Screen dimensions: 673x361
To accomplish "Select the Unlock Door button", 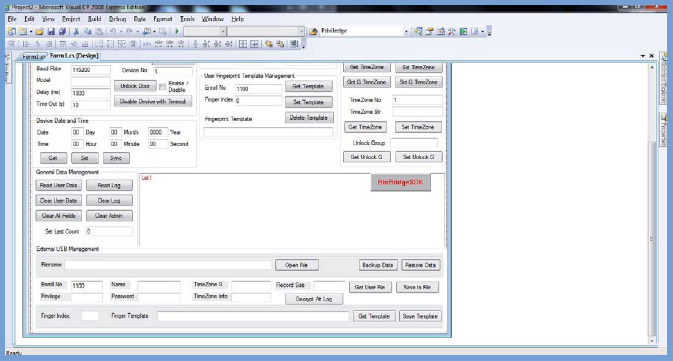I will 135,86.
